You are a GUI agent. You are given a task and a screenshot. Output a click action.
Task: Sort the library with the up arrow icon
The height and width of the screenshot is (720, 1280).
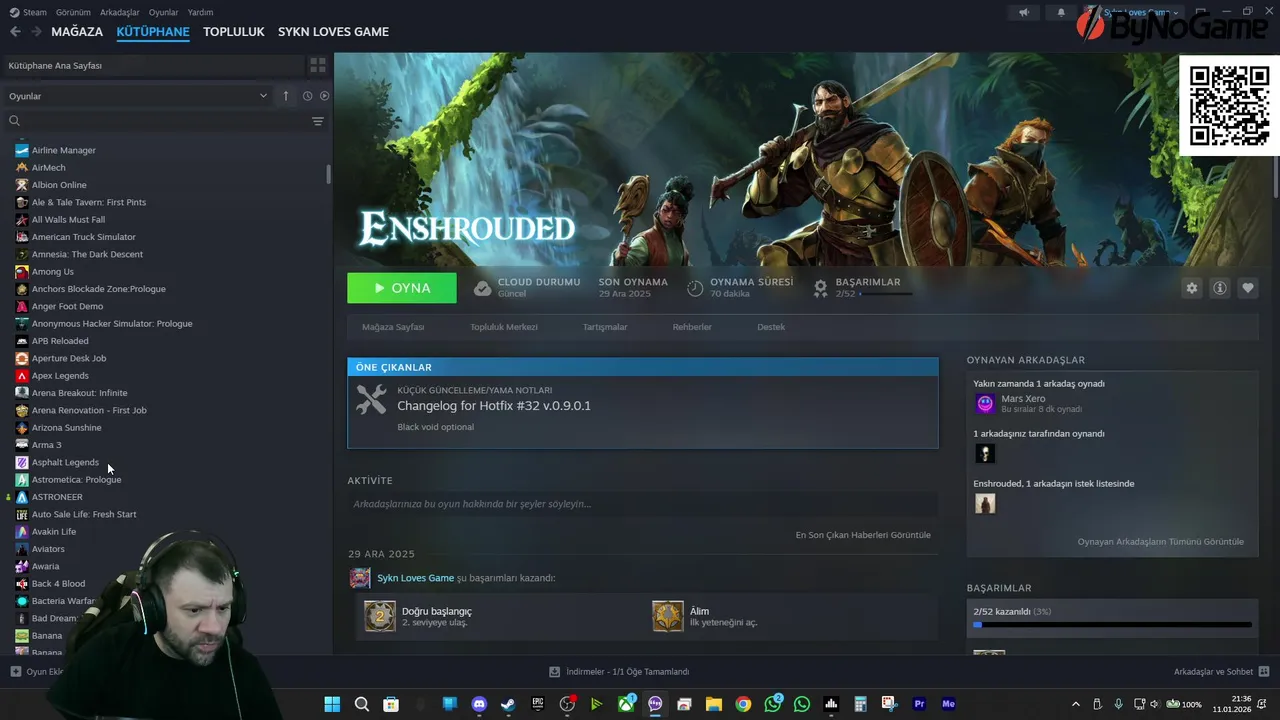(x=286, y=96)
